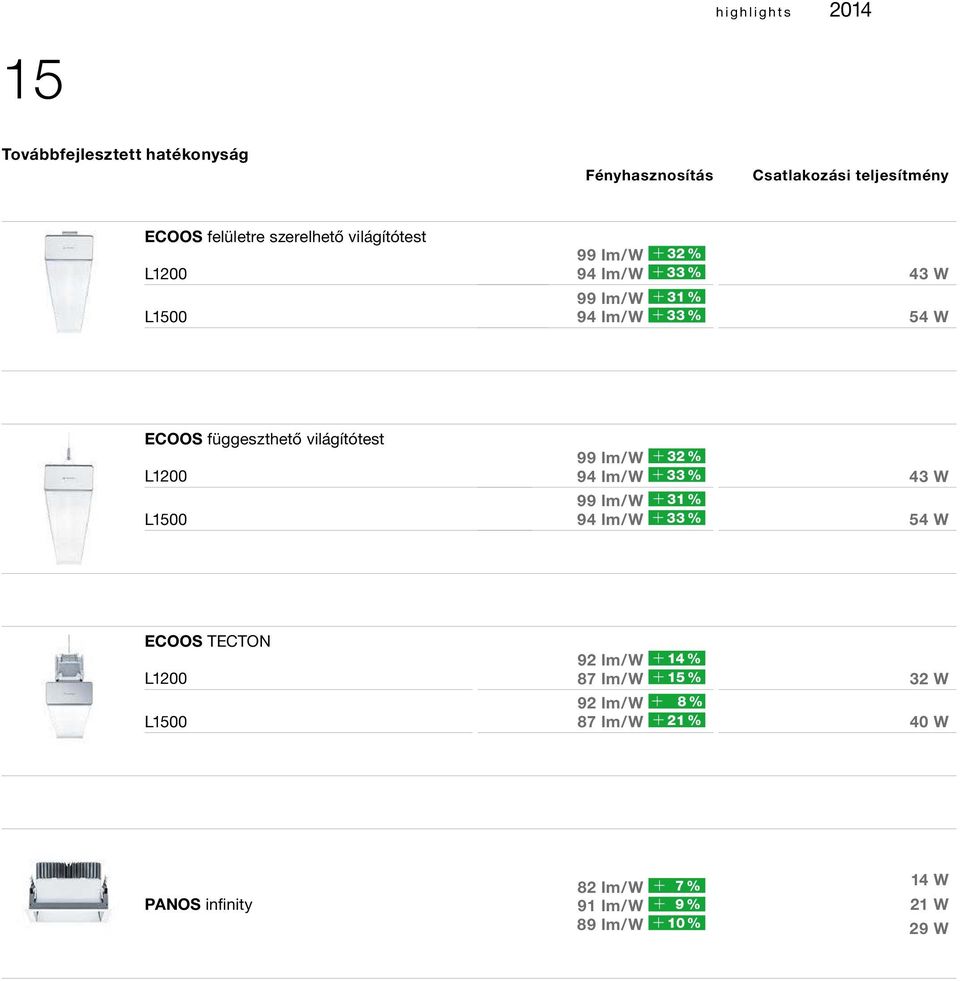Image resolution: width=960 pixels, height=981 pixels.
Task: Select "54 W" in the ECOOS felületre szerelhető section
Action: pyautogui.click(x=928, y=317)
